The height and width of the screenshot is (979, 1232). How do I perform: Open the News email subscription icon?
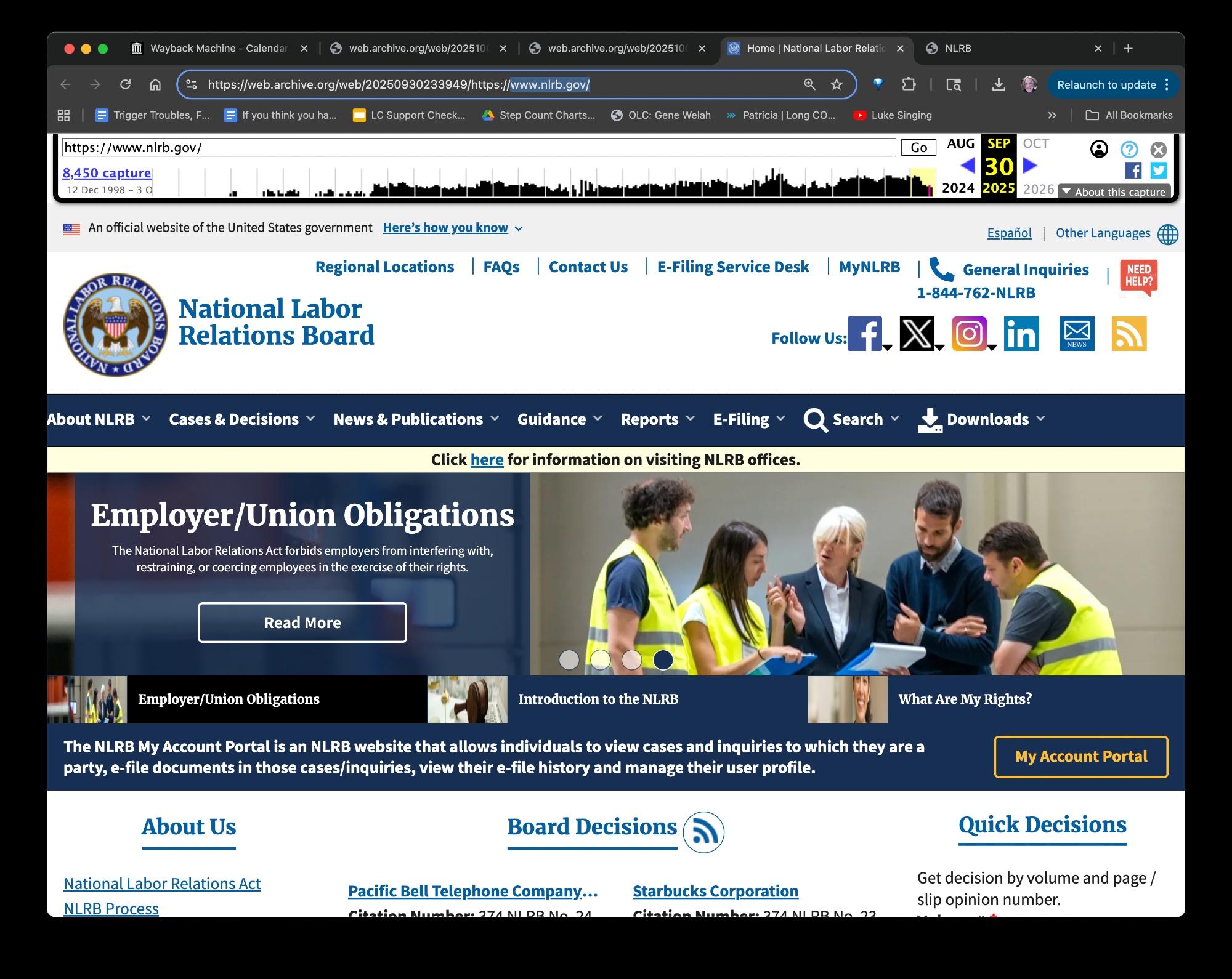[1077, 334]
